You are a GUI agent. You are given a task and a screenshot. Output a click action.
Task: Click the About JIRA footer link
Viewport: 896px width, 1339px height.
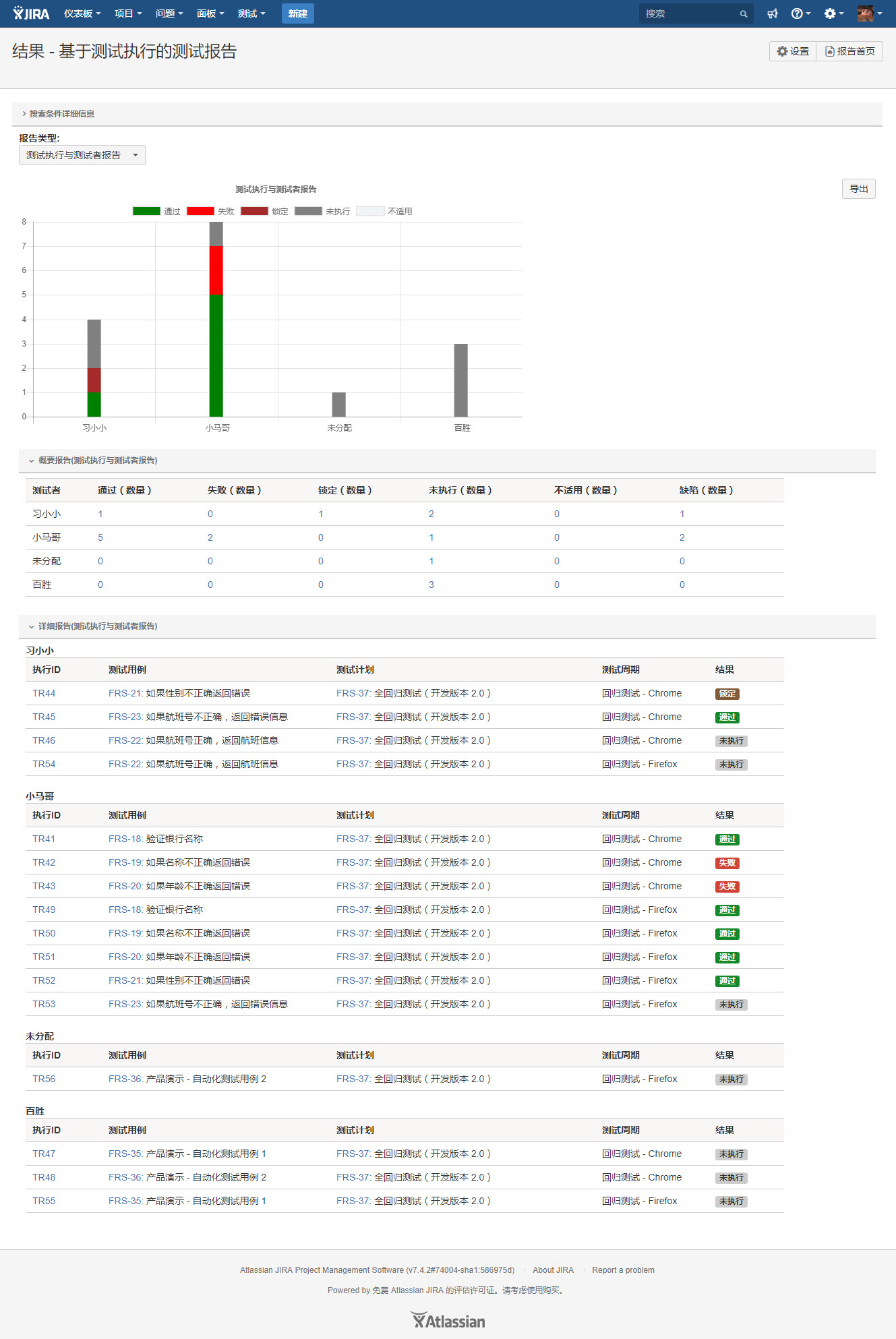pyautogui.click(x=554, y=1270)
